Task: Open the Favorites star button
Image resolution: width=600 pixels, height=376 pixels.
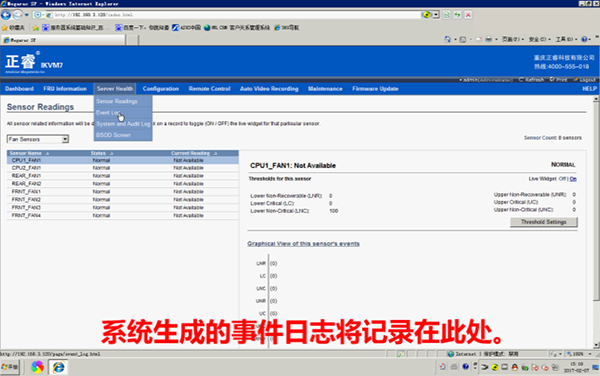Action: pos(13,28)
